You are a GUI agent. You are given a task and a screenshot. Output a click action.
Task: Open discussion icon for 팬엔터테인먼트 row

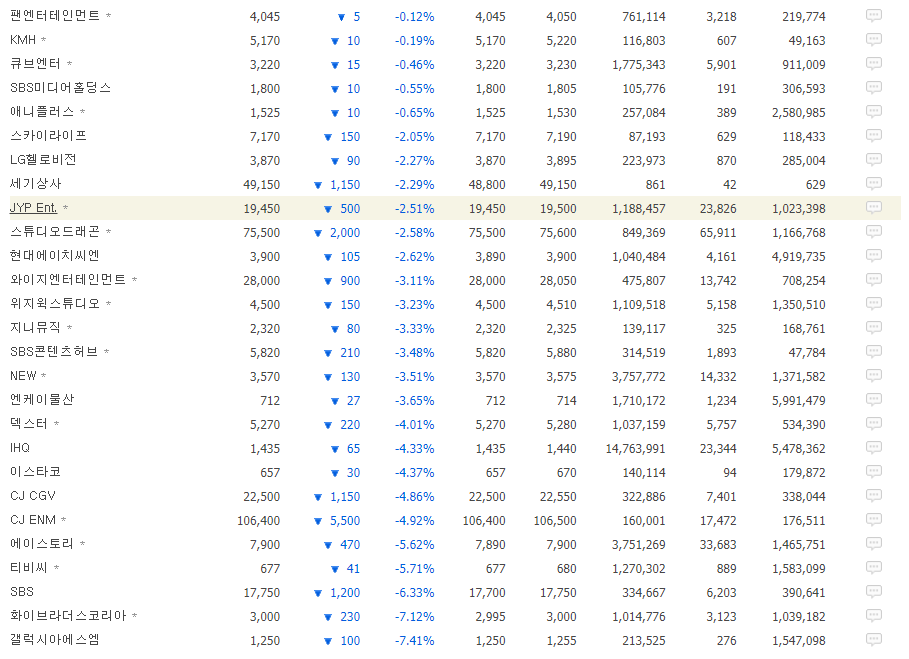point(874,15)
